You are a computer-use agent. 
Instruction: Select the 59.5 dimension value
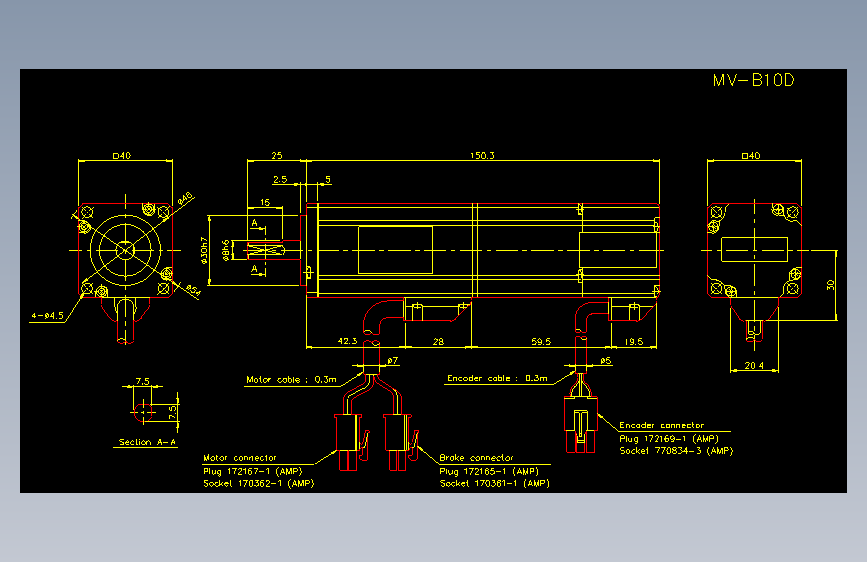point(541,341)
